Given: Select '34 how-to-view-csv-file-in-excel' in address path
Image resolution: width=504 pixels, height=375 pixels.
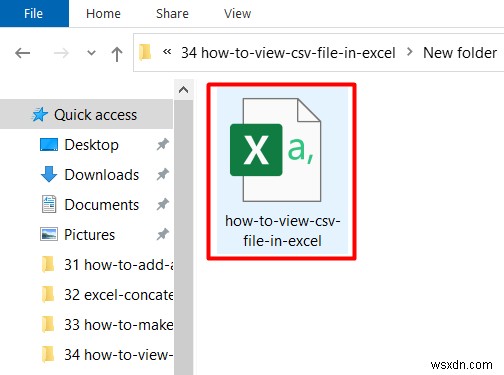Looking at the screenshot, I should click(x=288, y=53).
